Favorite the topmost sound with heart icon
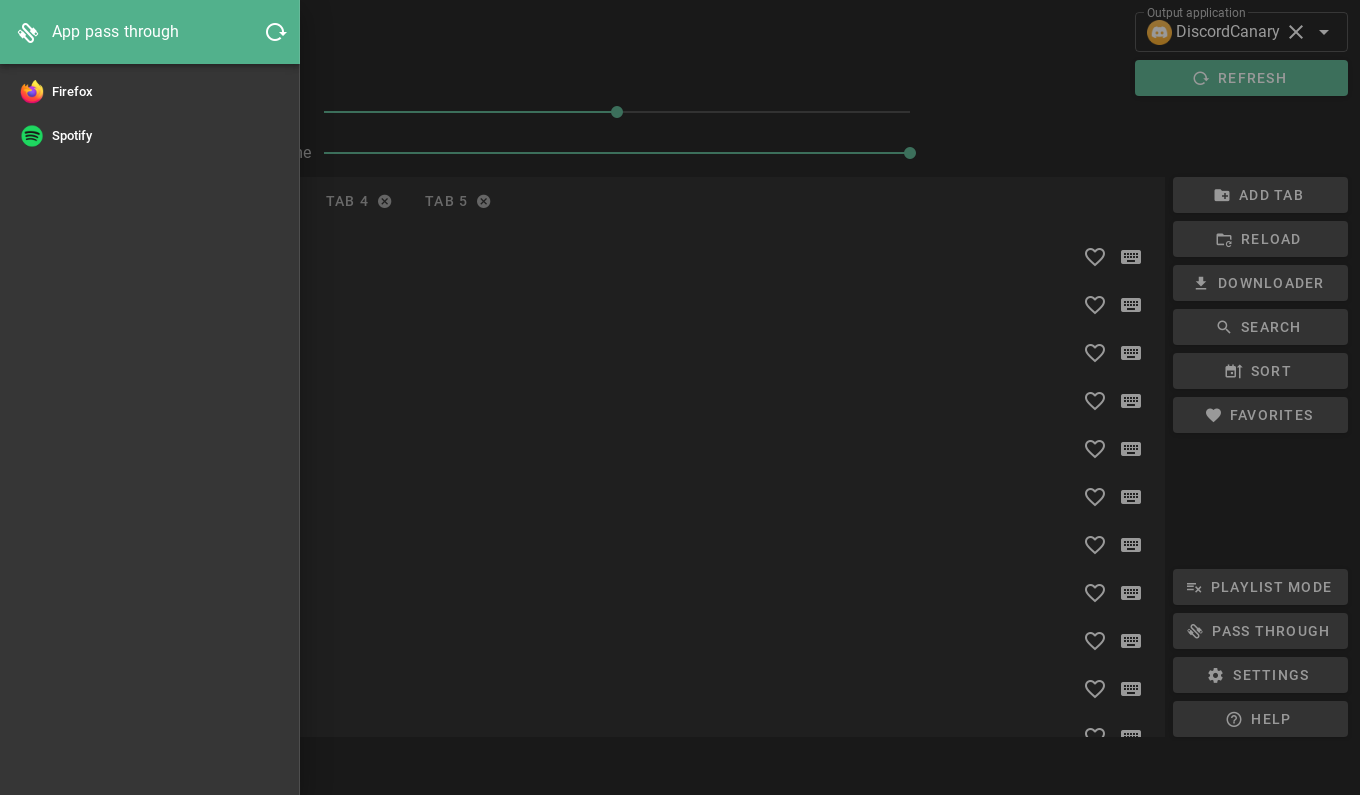This screenshot has height=795, width=1360. 1095,257
